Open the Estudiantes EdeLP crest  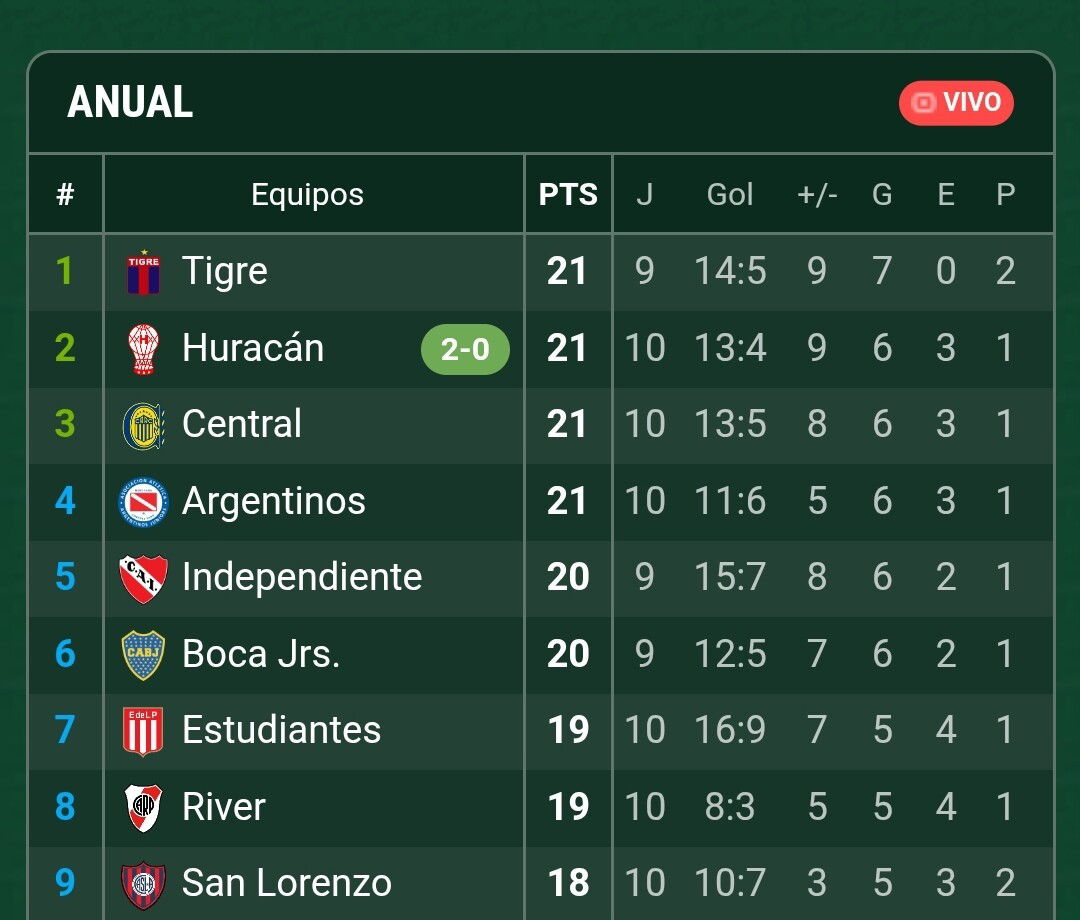coord(143,731)
